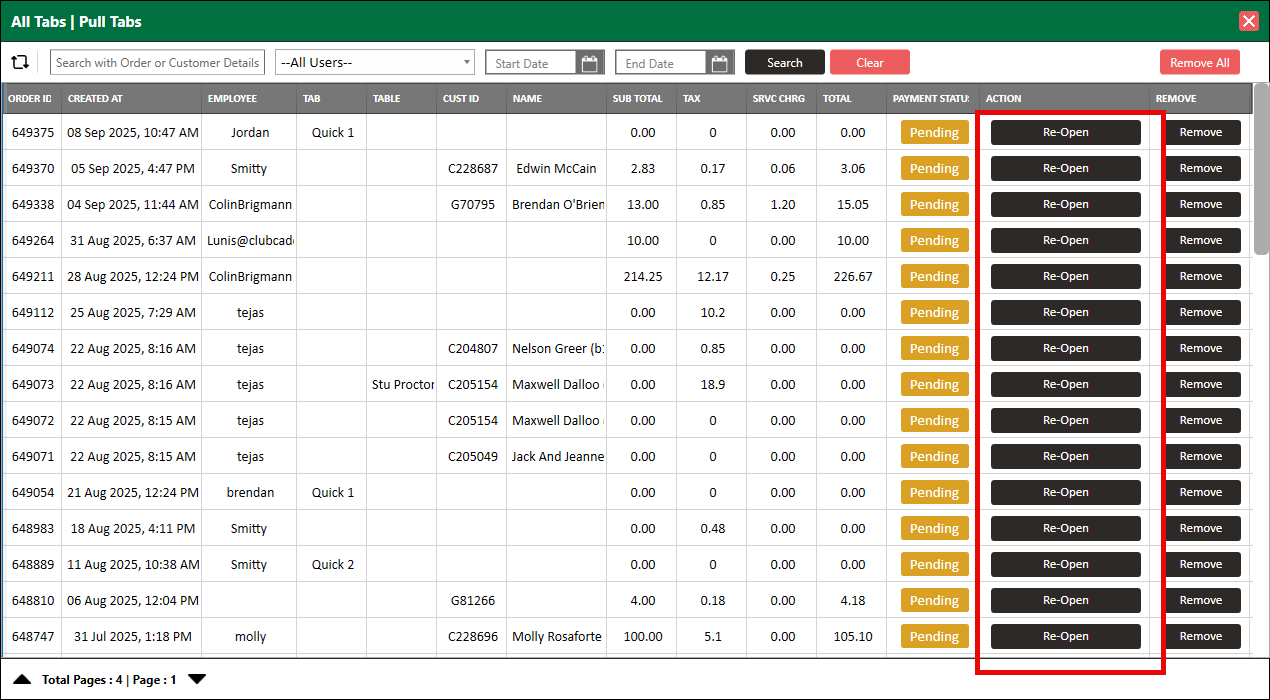Remove order 649338
Viewport: 1270px width, 700px height.
coord(1201,204)
